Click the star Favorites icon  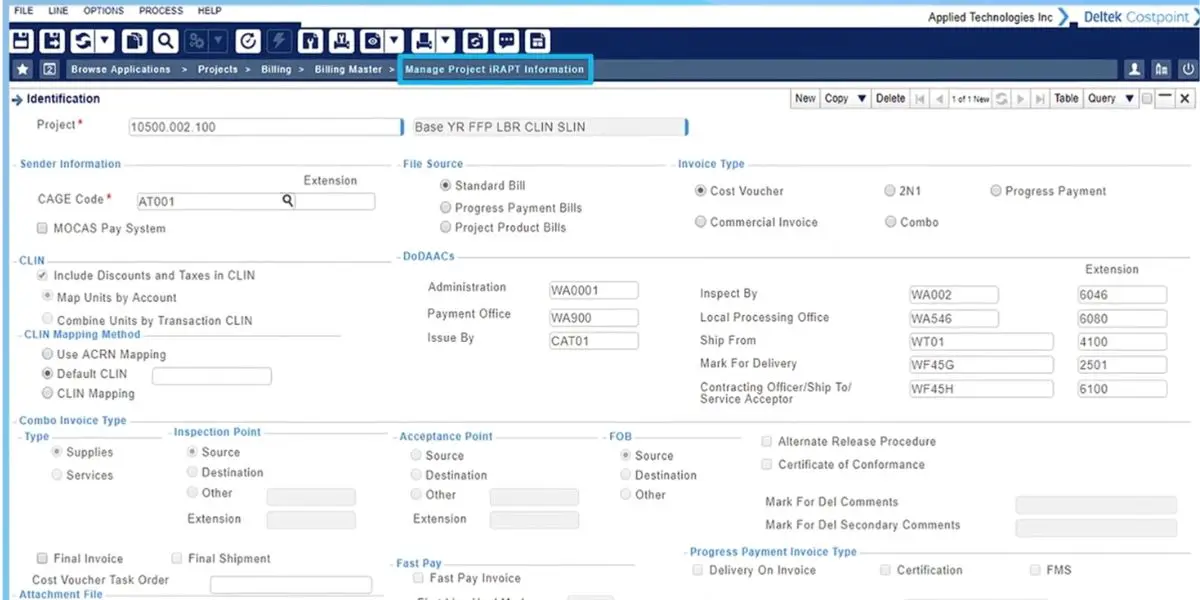(23, 69)
